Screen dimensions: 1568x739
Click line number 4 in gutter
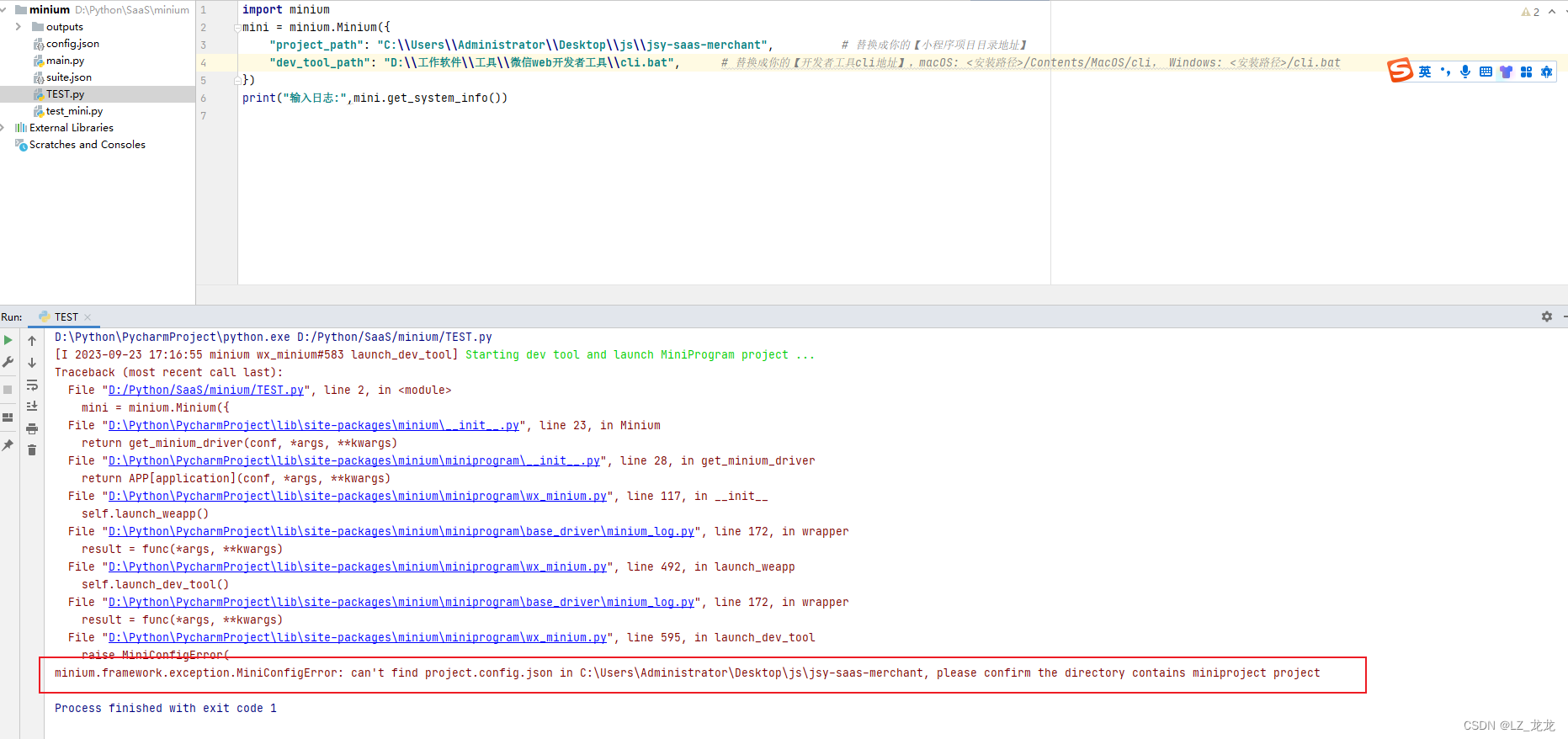pos(204,63)
